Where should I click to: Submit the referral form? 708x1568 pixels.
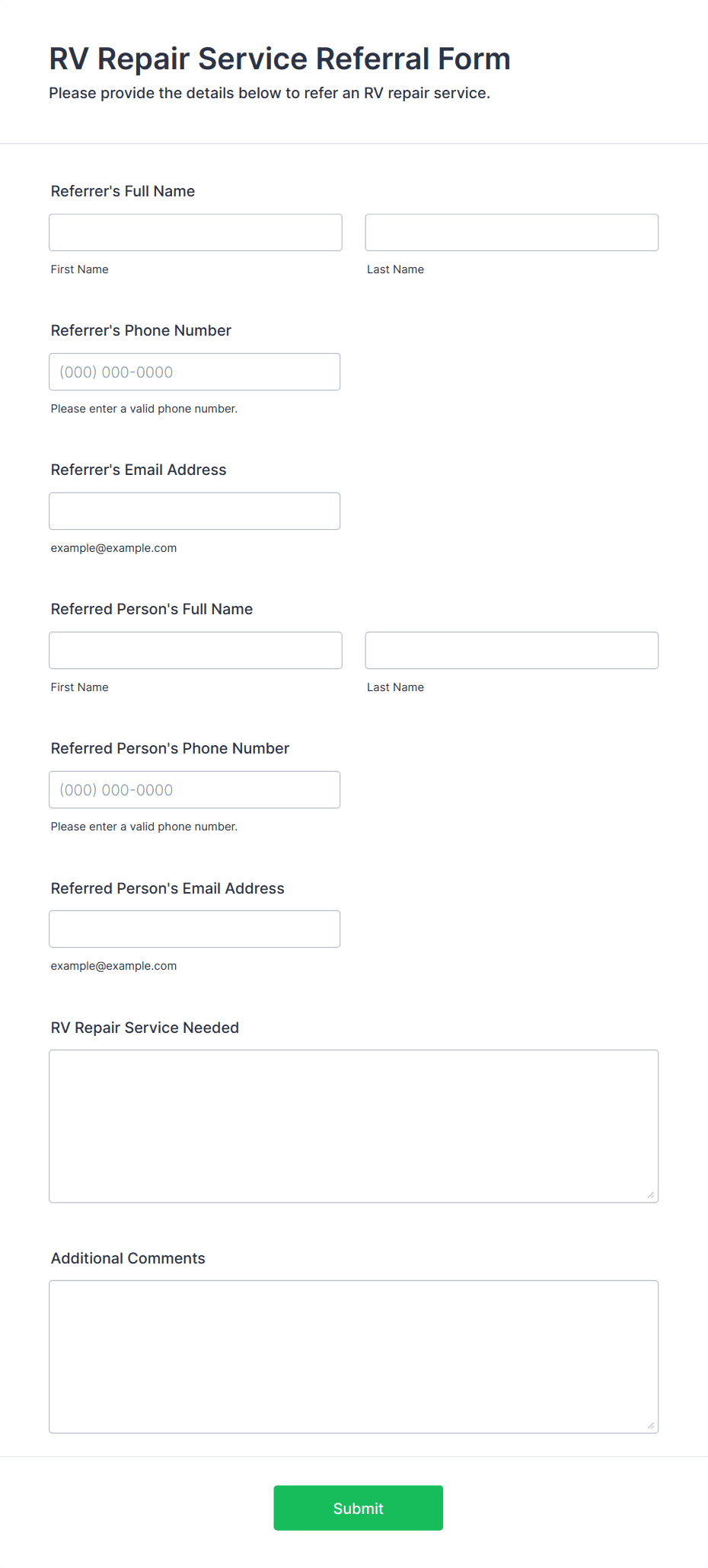[x=359, y=1508]
